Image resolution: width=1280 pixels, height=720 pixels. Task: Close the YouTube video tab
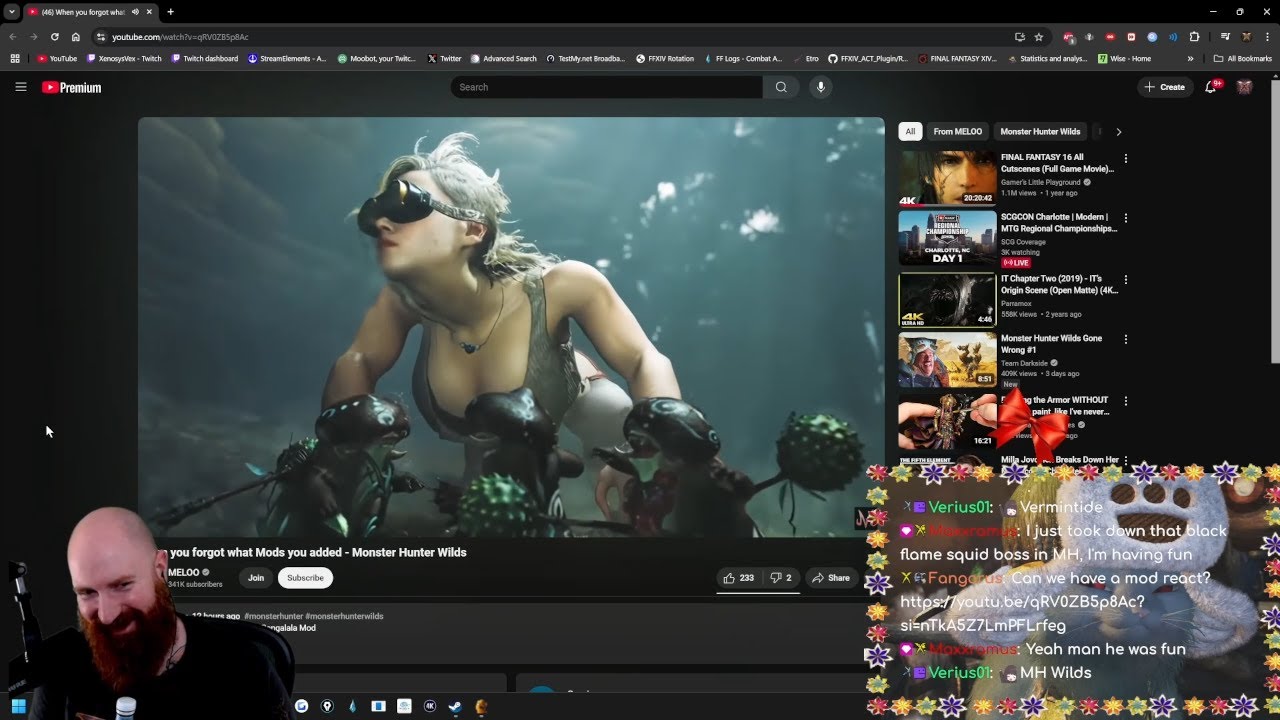click(x=150, y=12)
